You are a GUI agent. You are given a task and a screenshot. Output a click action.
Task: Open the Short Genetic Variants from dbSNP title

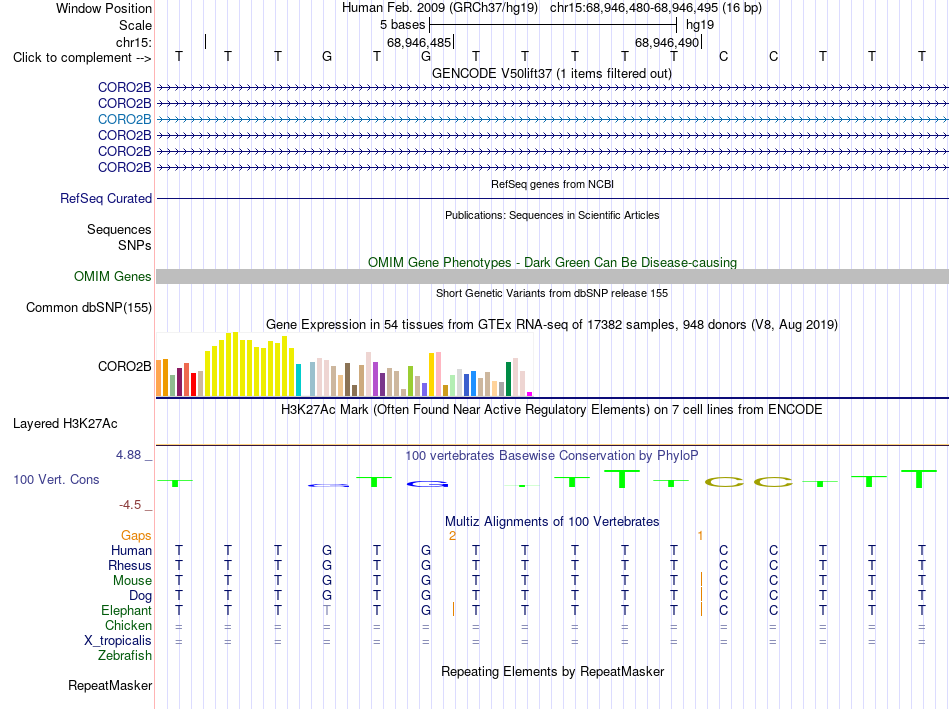click(x=552, y=293)
